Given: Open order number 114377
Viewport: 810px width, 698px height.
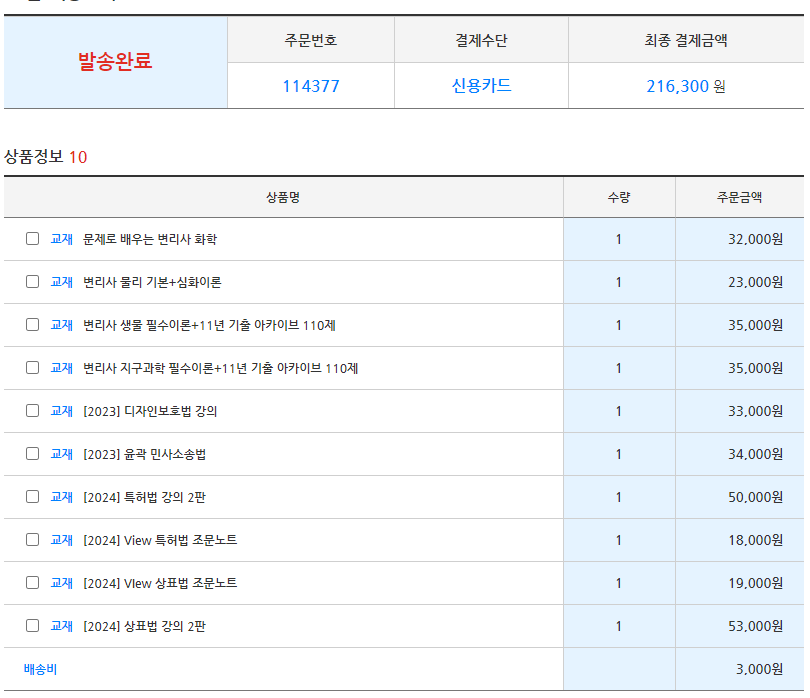Looking at the screenshot, I should pyautogui.click(x=310, y=86).
